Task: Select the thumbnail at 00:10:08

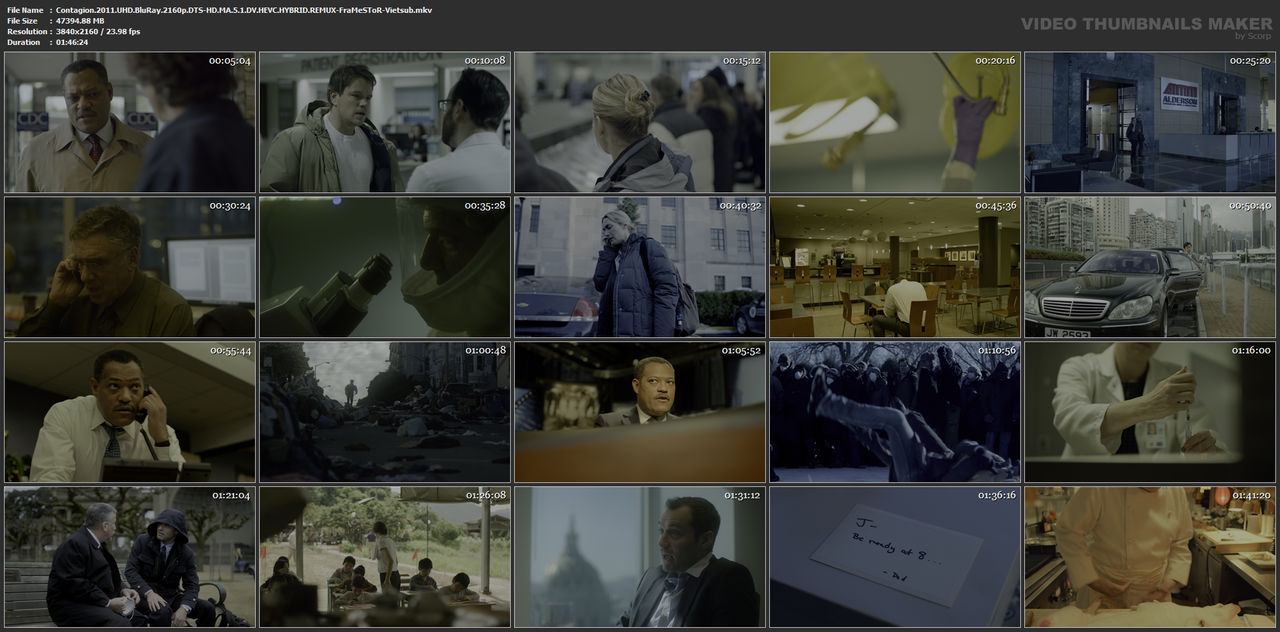Action: point(385,122)
